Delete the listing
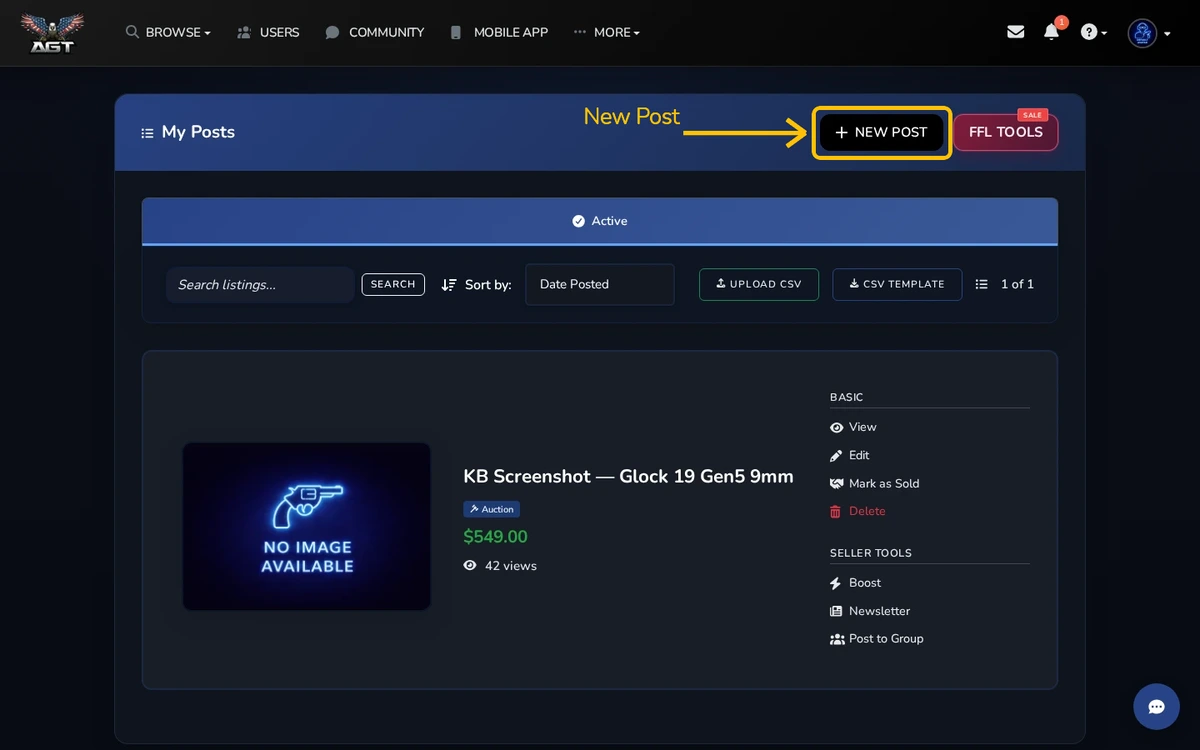The width and height of the screenshot is (1200, 750). tap(858, 511)
